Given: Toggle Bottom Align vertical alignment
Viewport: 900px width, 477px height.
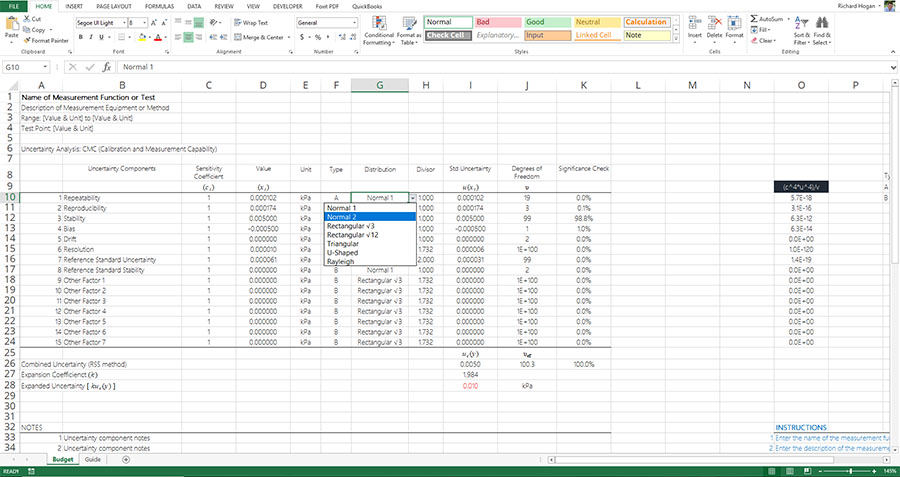Looking at the screenshot, I should click(199, 23).
